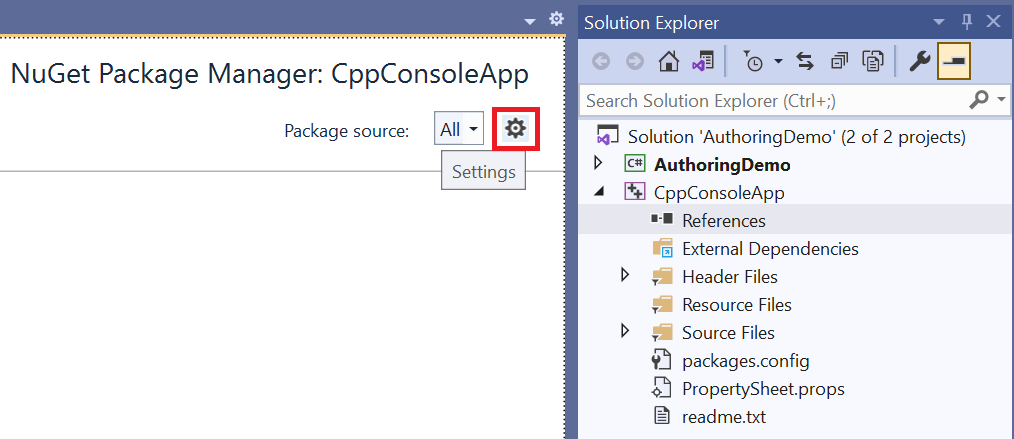The image size is (1014, 439).
Task: Click the Source Files filter folder icon
Action: pyautogui.click(x=662, y=333)
